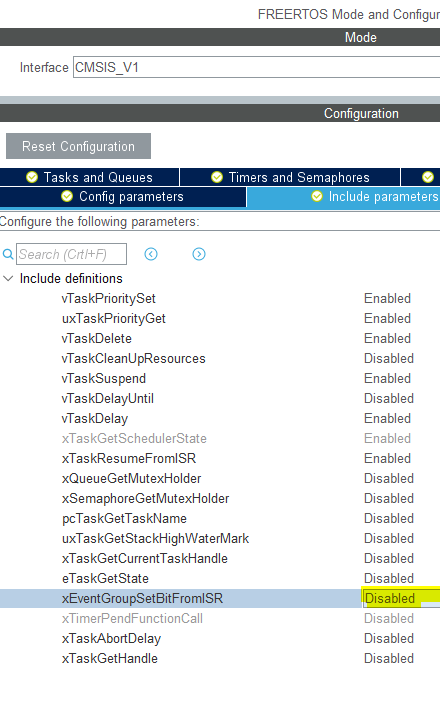Click Disabled value of xTaskGetHandle
This screenshot has width=440, height=701.
[x=389, y=659]
